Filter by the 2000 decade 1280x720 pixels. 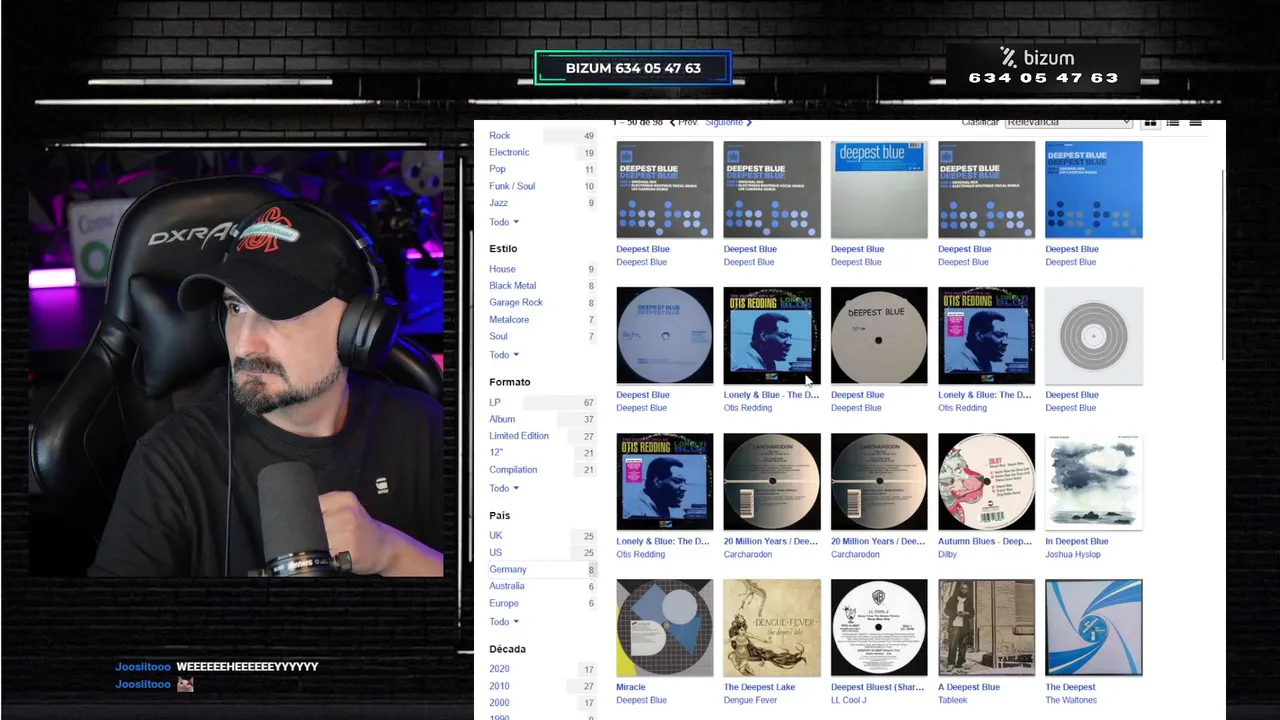(499, 702)
